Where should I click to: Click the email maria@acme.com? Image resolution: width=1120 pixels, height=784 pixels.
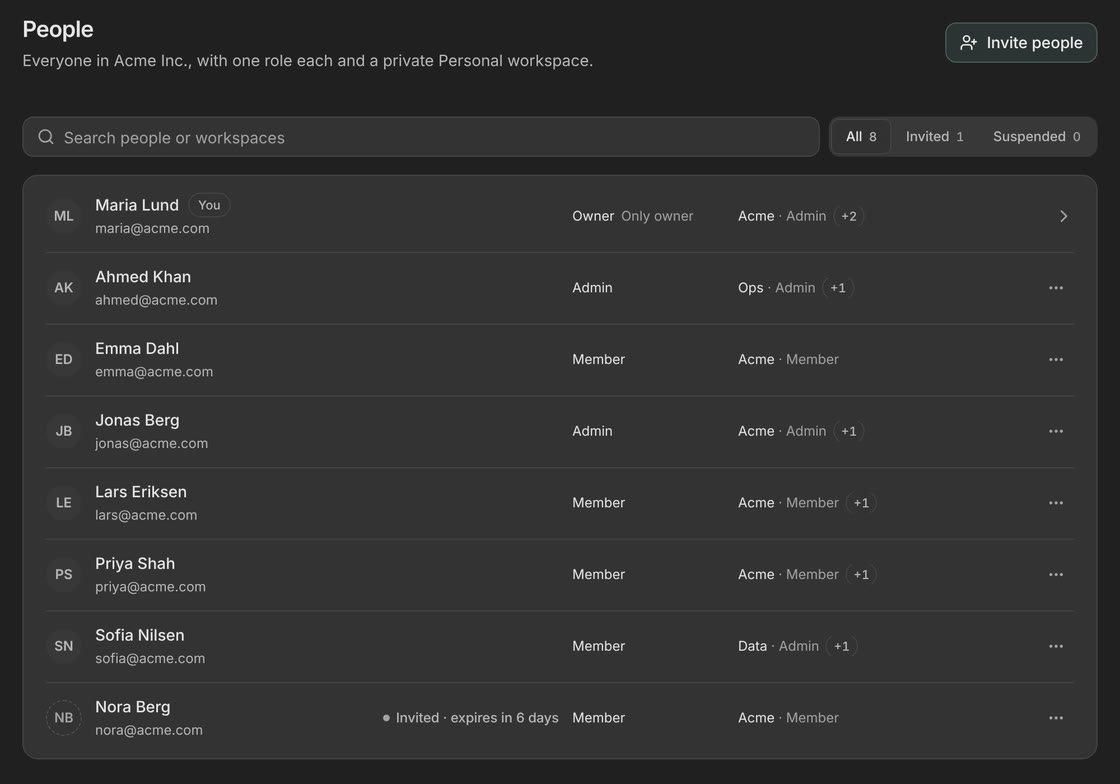click(152, 228)
